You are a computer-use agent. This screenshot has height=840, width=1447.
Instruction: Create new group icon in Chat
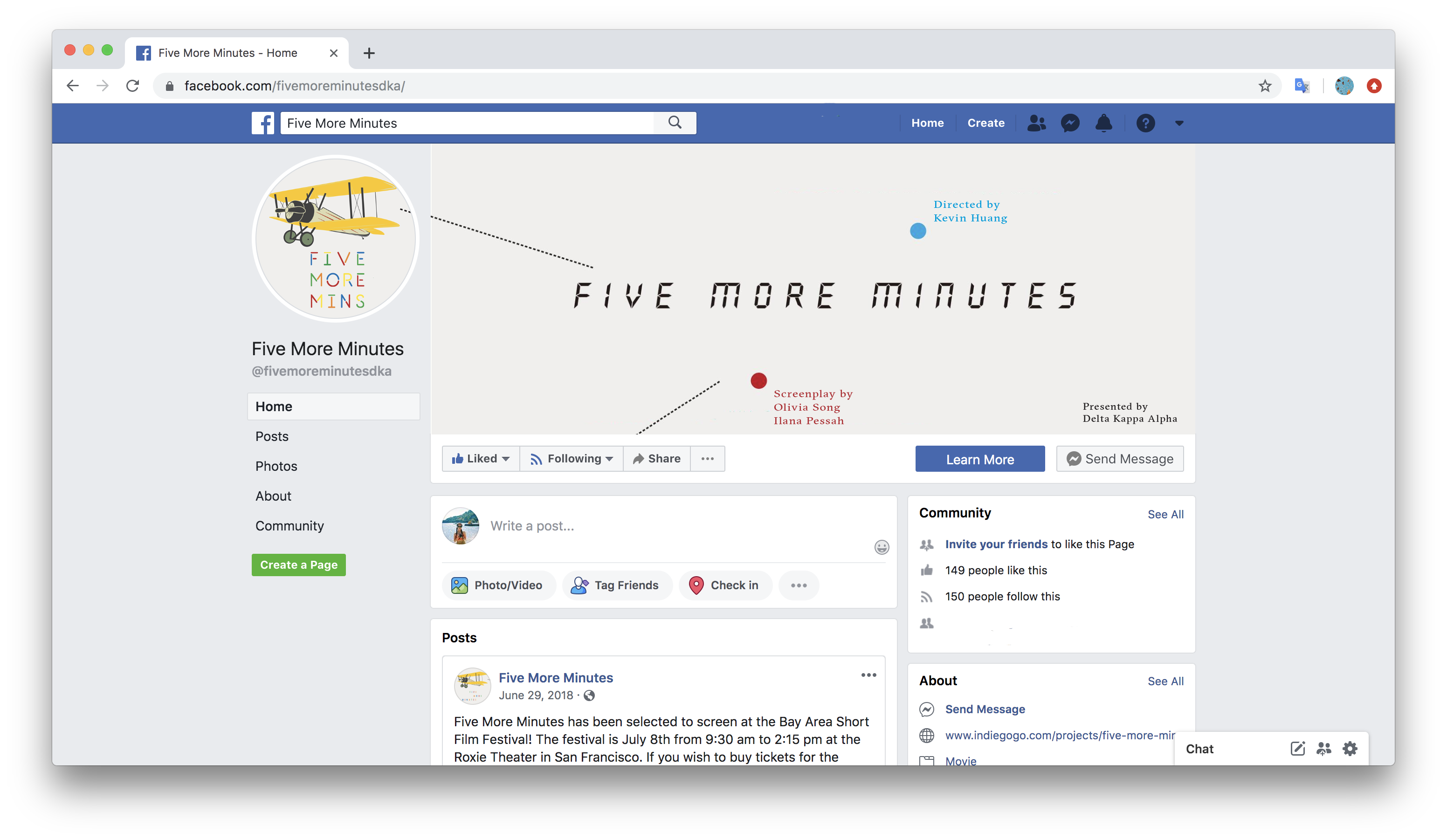[1323, 748]
